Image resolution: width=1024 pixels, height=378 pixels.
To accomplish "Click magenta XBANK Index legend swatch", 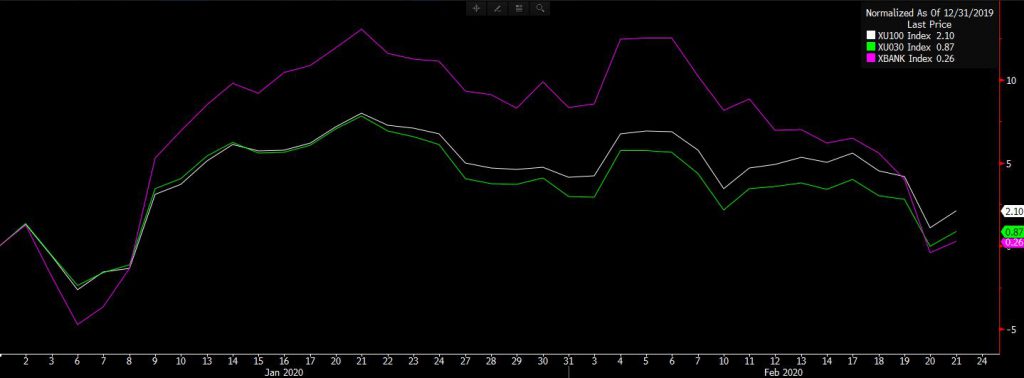I will (x=871, y=58).
